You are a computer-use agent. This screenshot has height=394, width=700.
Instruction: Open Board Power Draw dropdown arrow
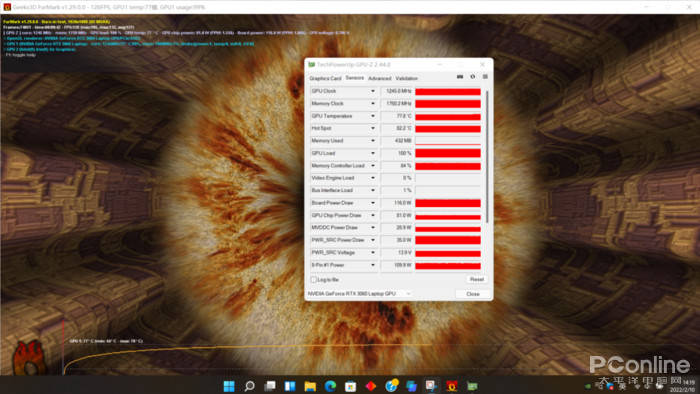pos(373,203)
